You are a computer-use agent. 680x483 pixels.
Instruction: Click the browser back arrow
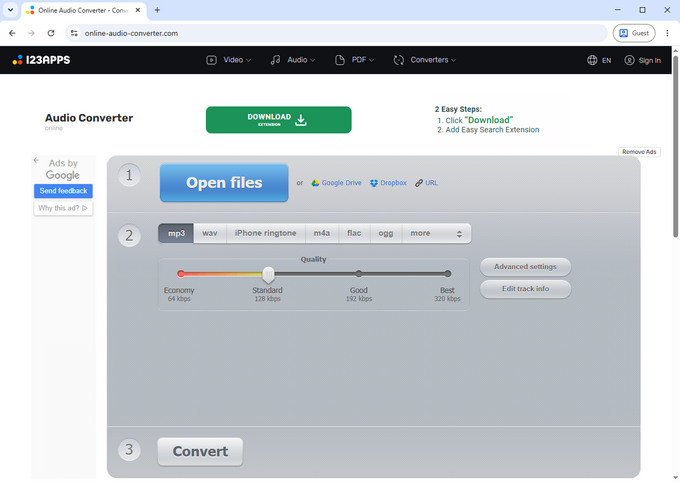[12, 33]
